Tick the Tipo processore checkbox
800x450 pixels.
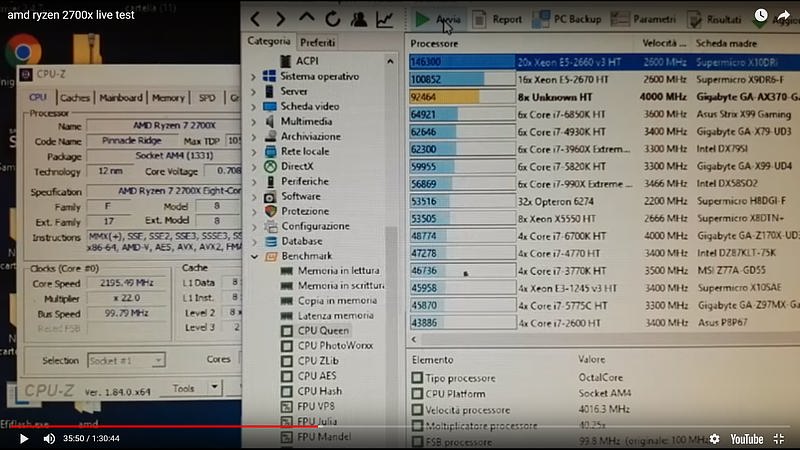click(417, 378)
